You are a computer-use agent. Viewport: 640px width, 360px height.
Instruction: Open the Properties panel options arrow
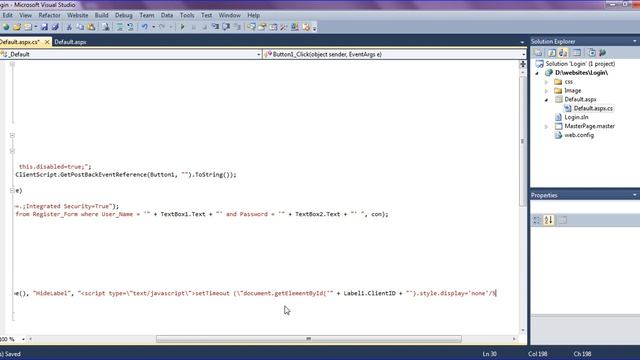coord(635,195)
